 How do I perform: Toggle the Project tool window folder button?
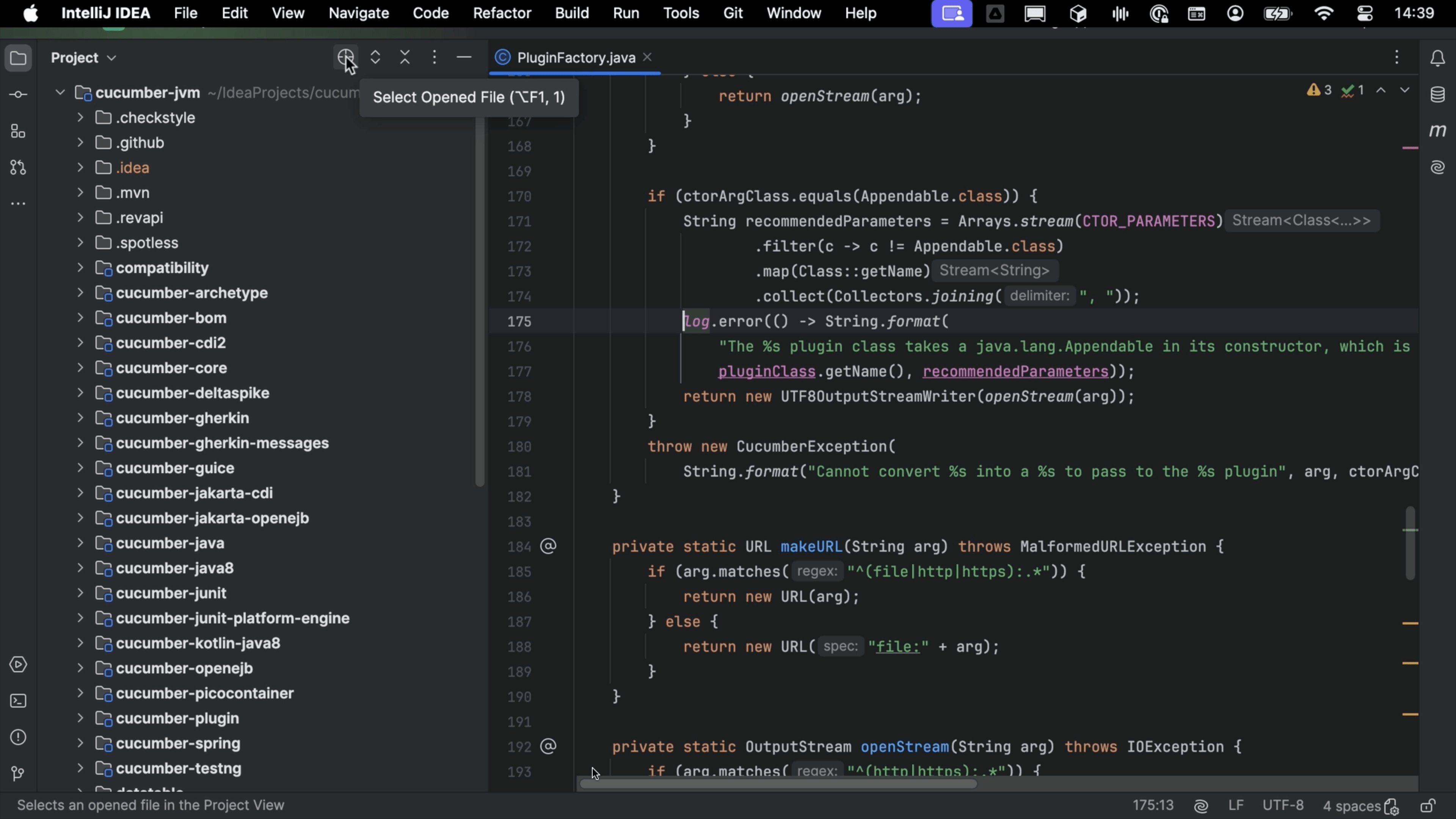pos(18,58)
